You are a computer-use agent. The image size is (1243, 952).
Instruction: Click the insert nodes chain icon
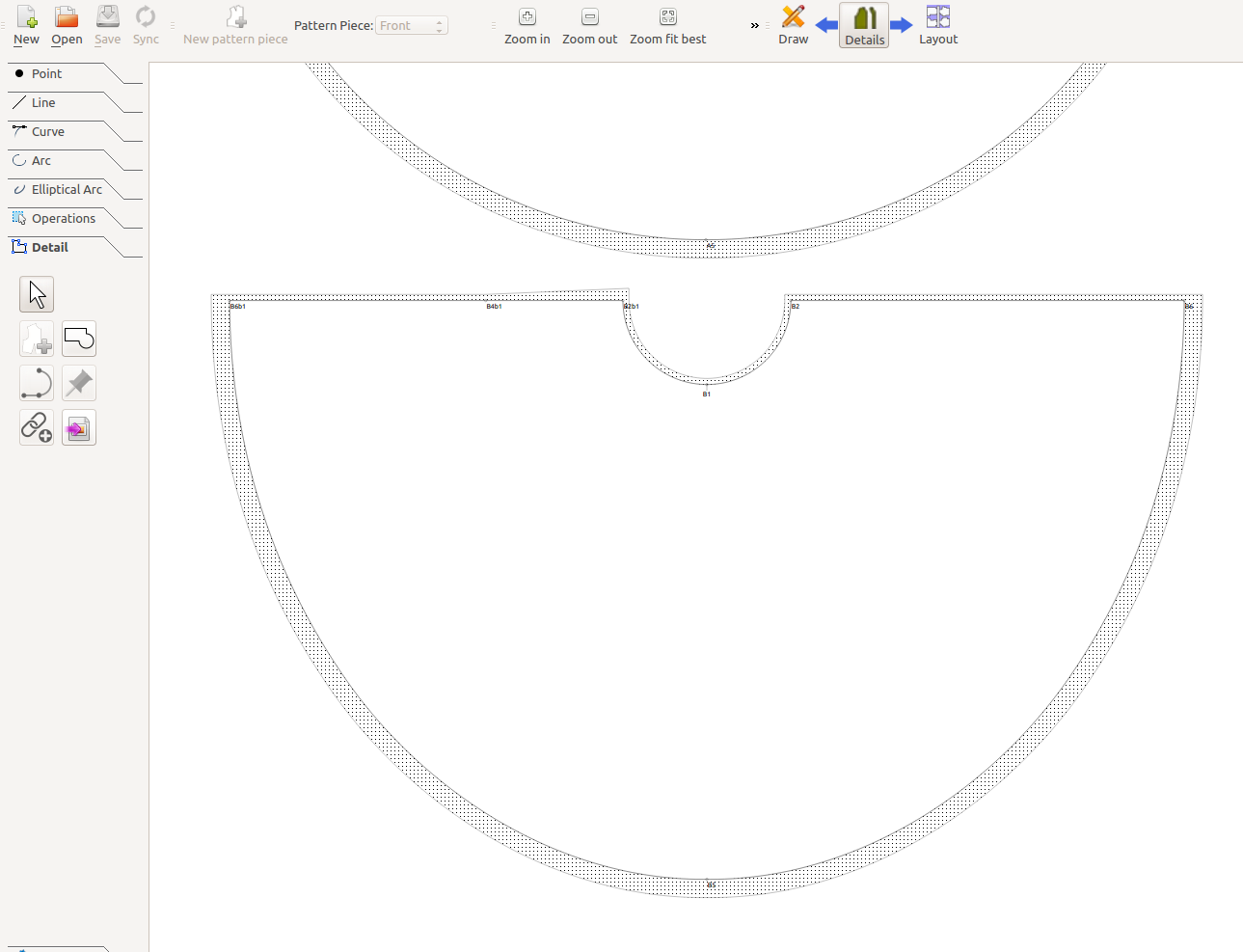point(37,427)
